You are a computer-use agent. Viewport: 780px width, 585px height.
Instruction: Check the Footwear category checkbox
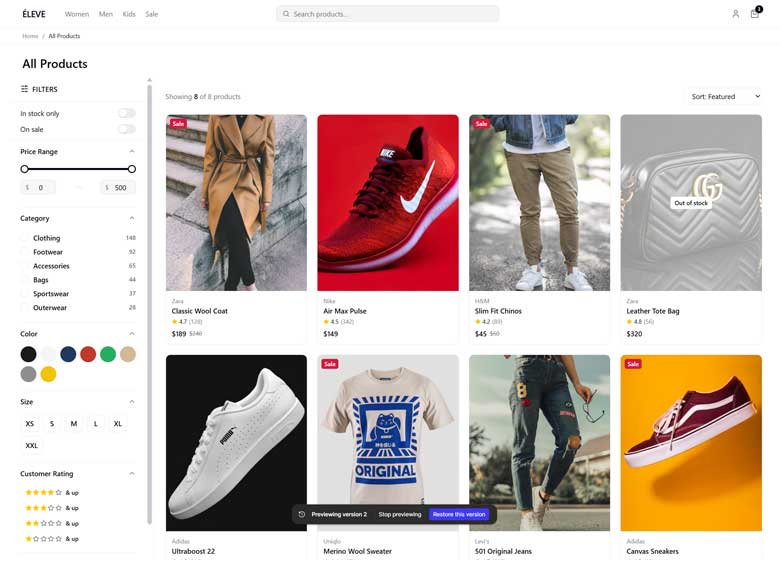click(x=24, y=252)
